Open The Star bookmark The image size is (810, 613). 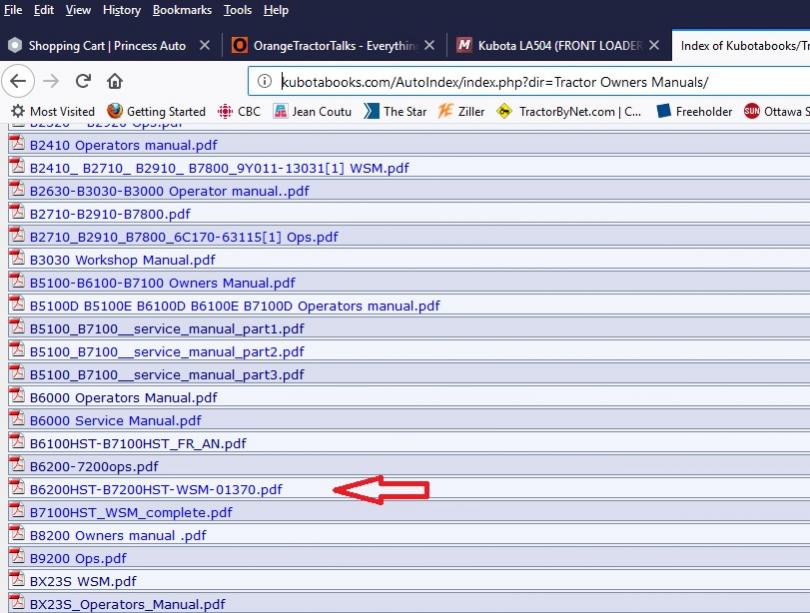click(395, 112)
